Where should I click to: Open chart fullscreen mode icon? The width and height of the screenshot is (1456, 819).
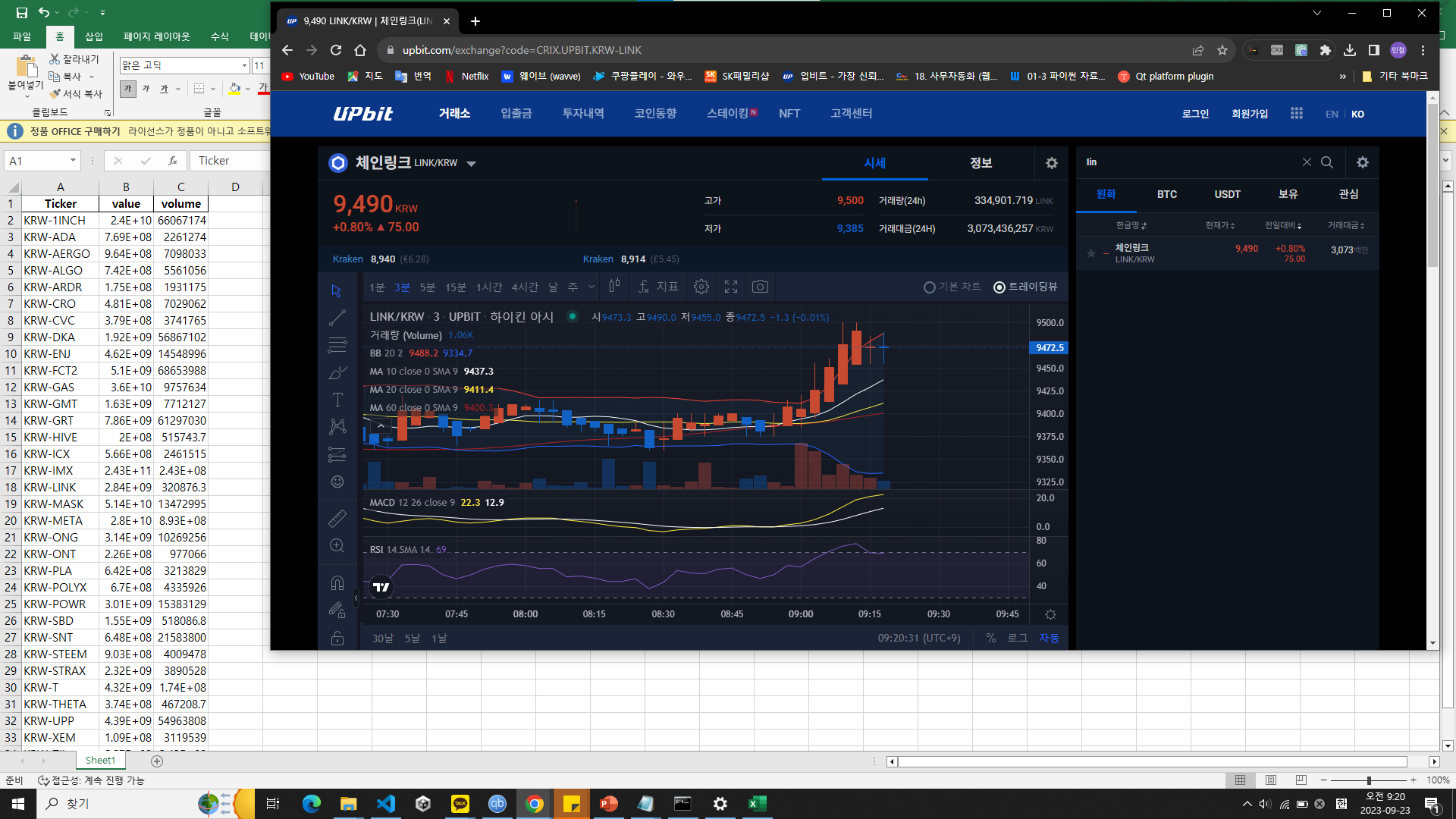click(731, 287)
